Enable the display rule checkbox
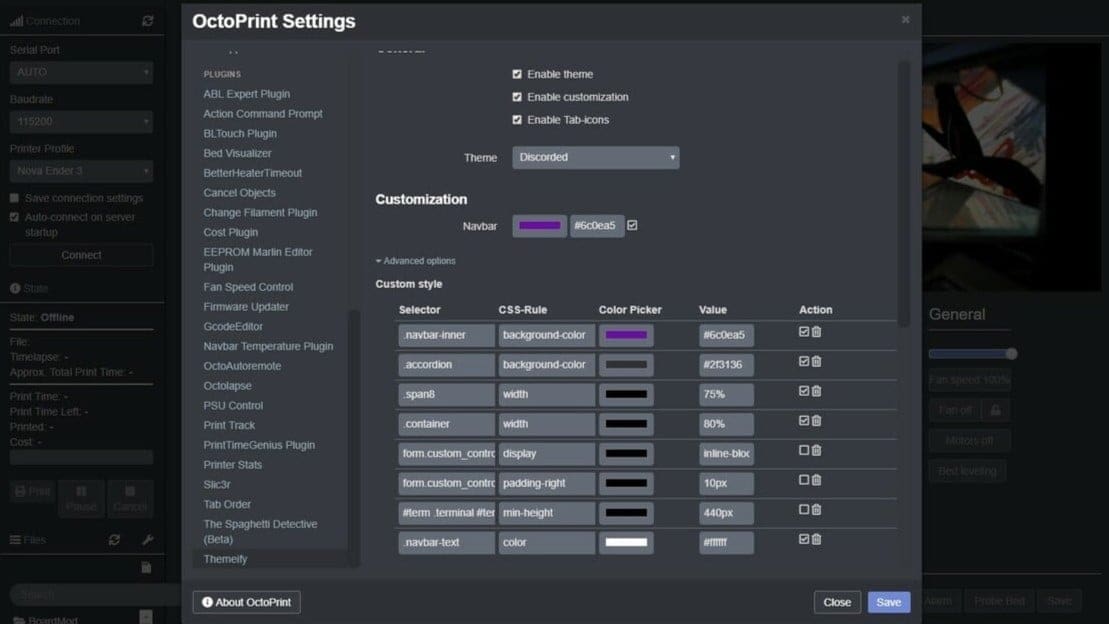 [803, 451]
